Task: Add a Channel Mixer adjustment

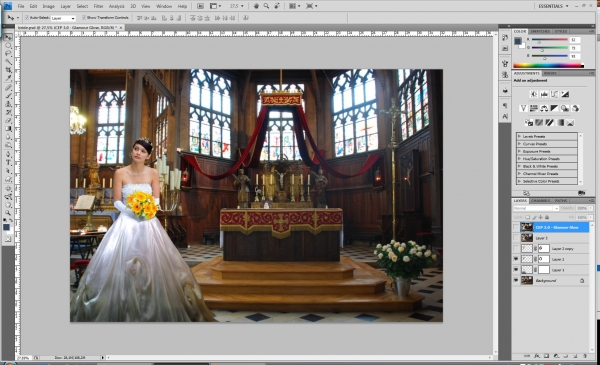Action: point(575,108)
